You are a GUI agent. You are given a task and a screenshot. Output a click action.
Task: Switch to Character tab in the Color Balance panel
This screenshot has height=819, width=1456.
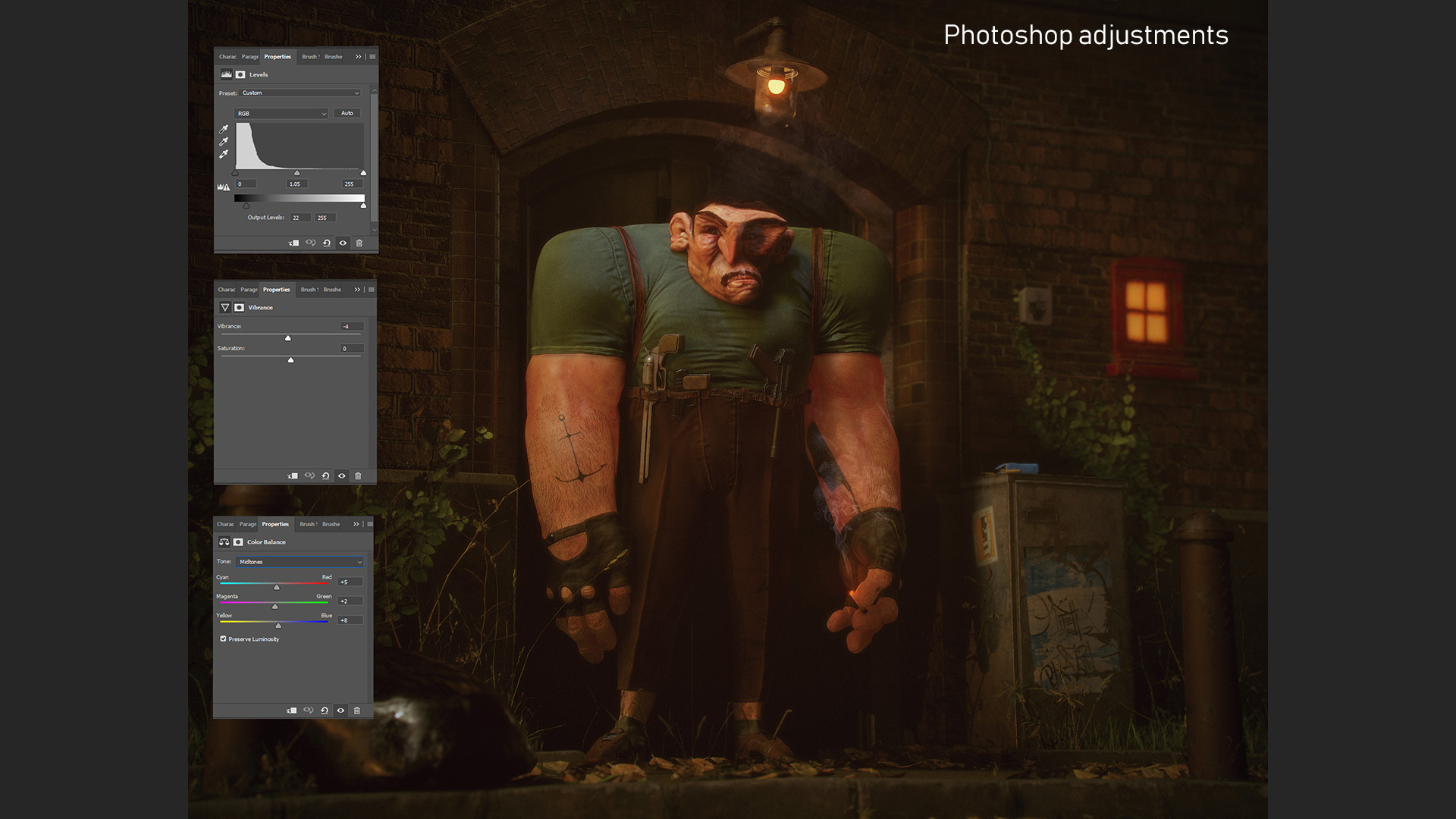[x=225, y=524]
